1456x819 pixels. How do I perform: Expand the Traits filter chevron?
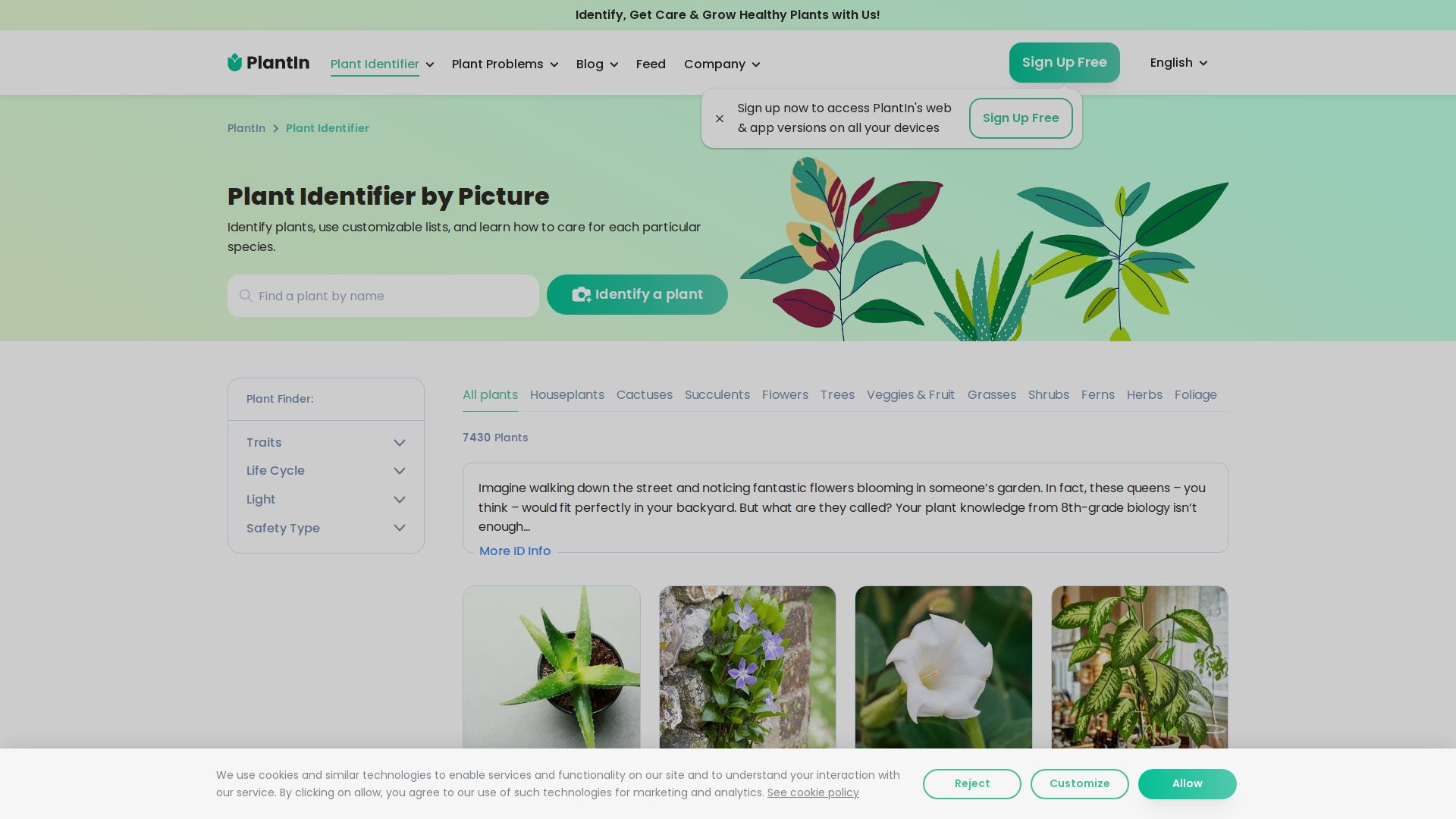(x=400, y=443)
